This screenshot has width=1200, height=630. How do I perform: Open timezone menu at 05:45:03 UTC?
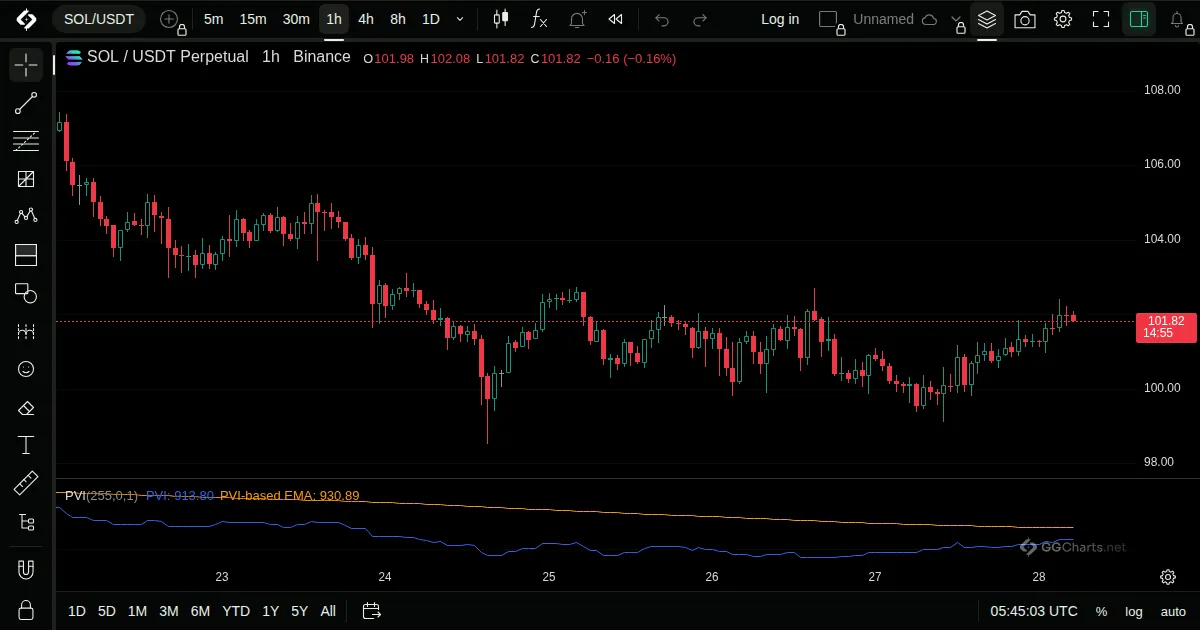[1034, 611]
